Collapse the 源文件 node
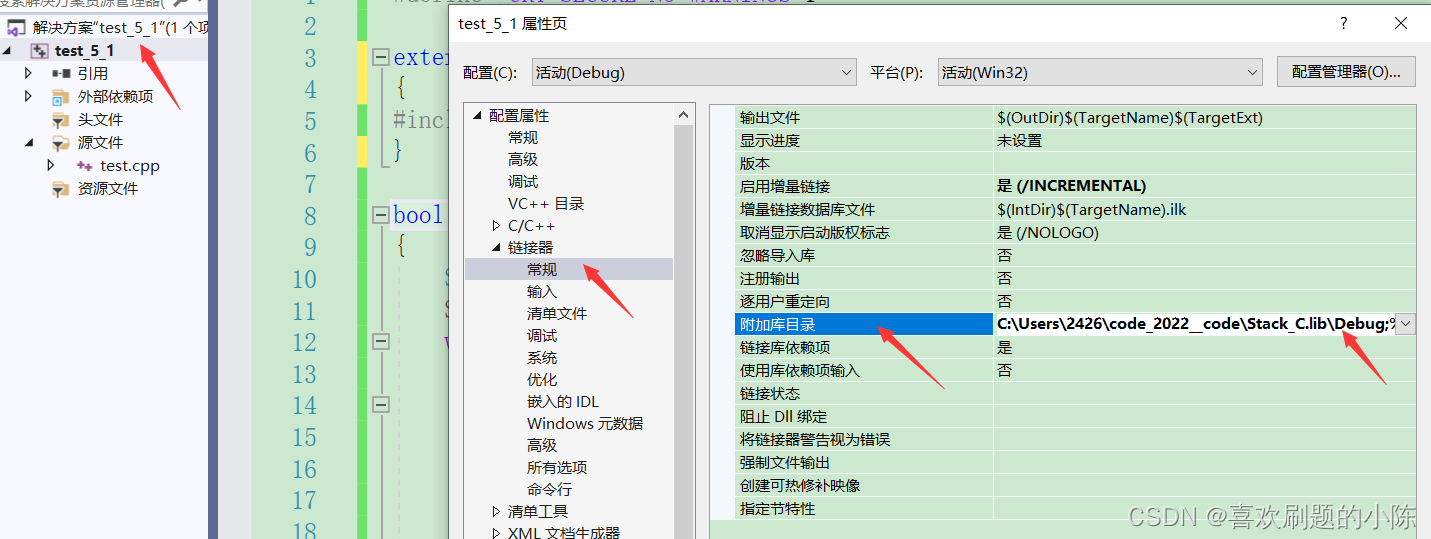1431x539 pixels. pyautogui.click(x=29, y=143)
